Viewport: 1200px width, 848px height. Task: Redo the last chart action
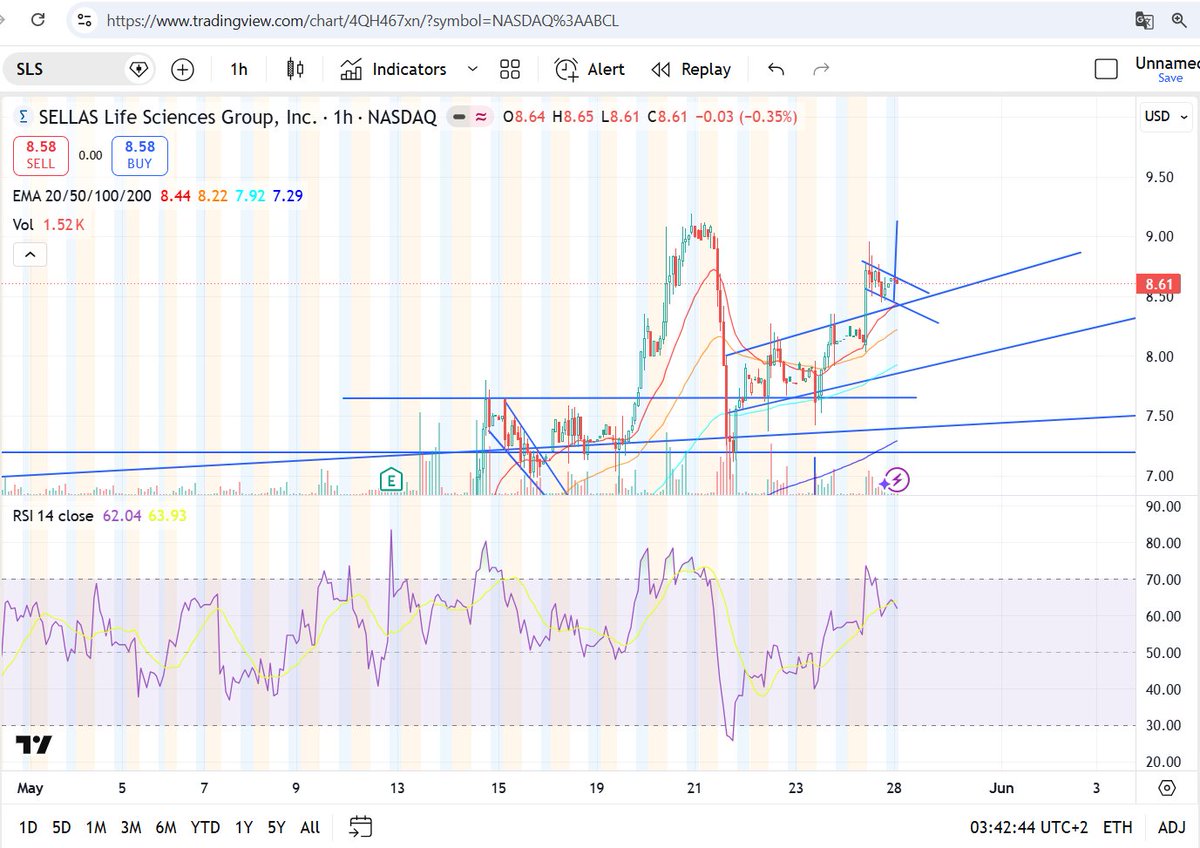(x=822, y=69)
